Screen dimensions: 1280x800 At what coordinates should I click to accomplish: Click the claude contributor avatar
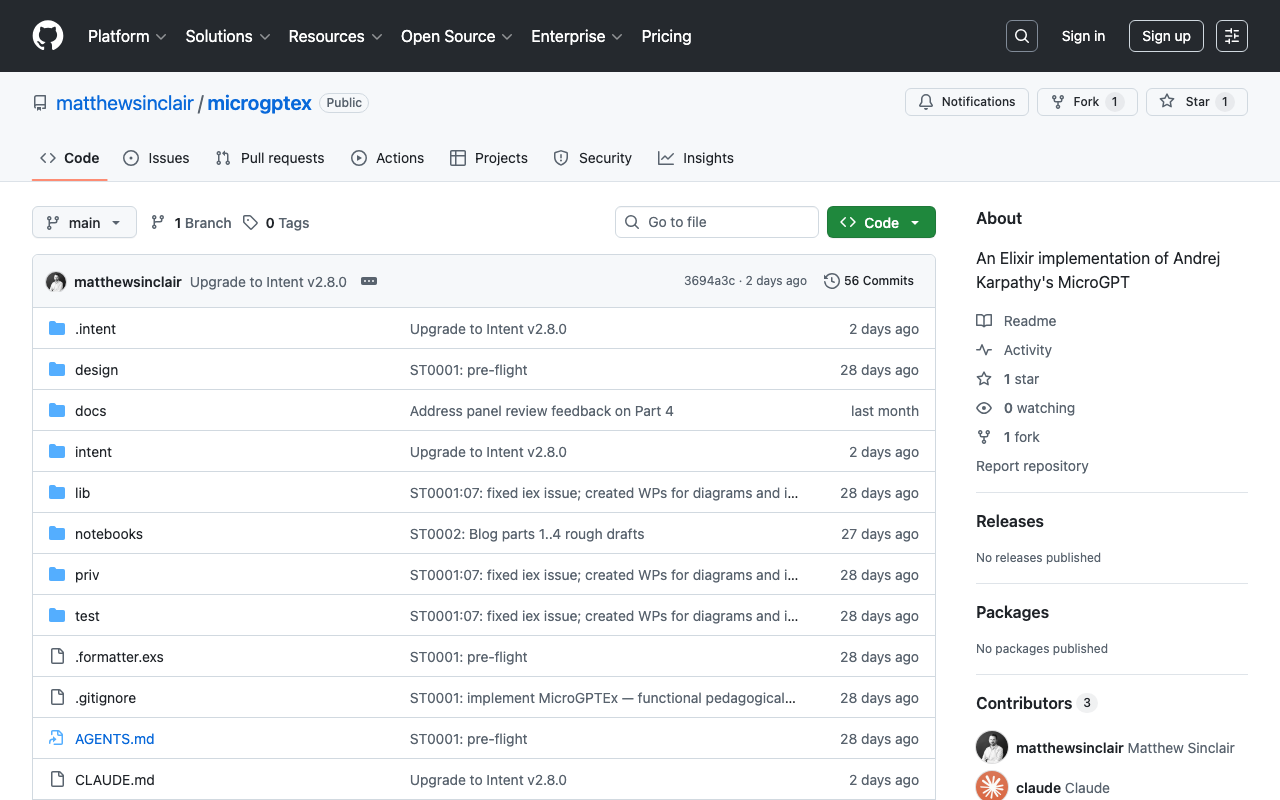tap(992, 787)
